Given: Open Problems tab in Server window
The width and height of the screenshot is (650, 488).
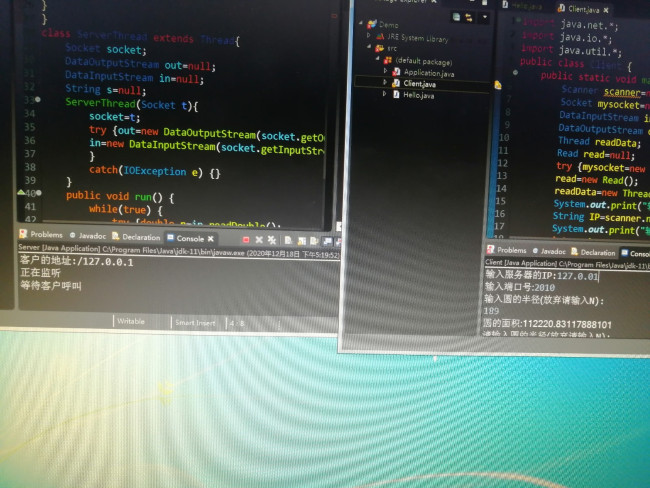Looking at the screenshot, I should point(41,234).
